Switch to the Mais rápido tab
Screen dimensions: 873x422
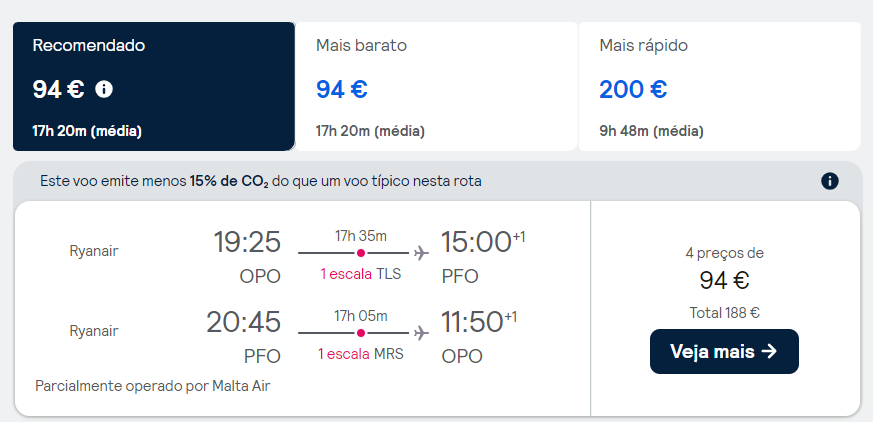coord(720,86)
